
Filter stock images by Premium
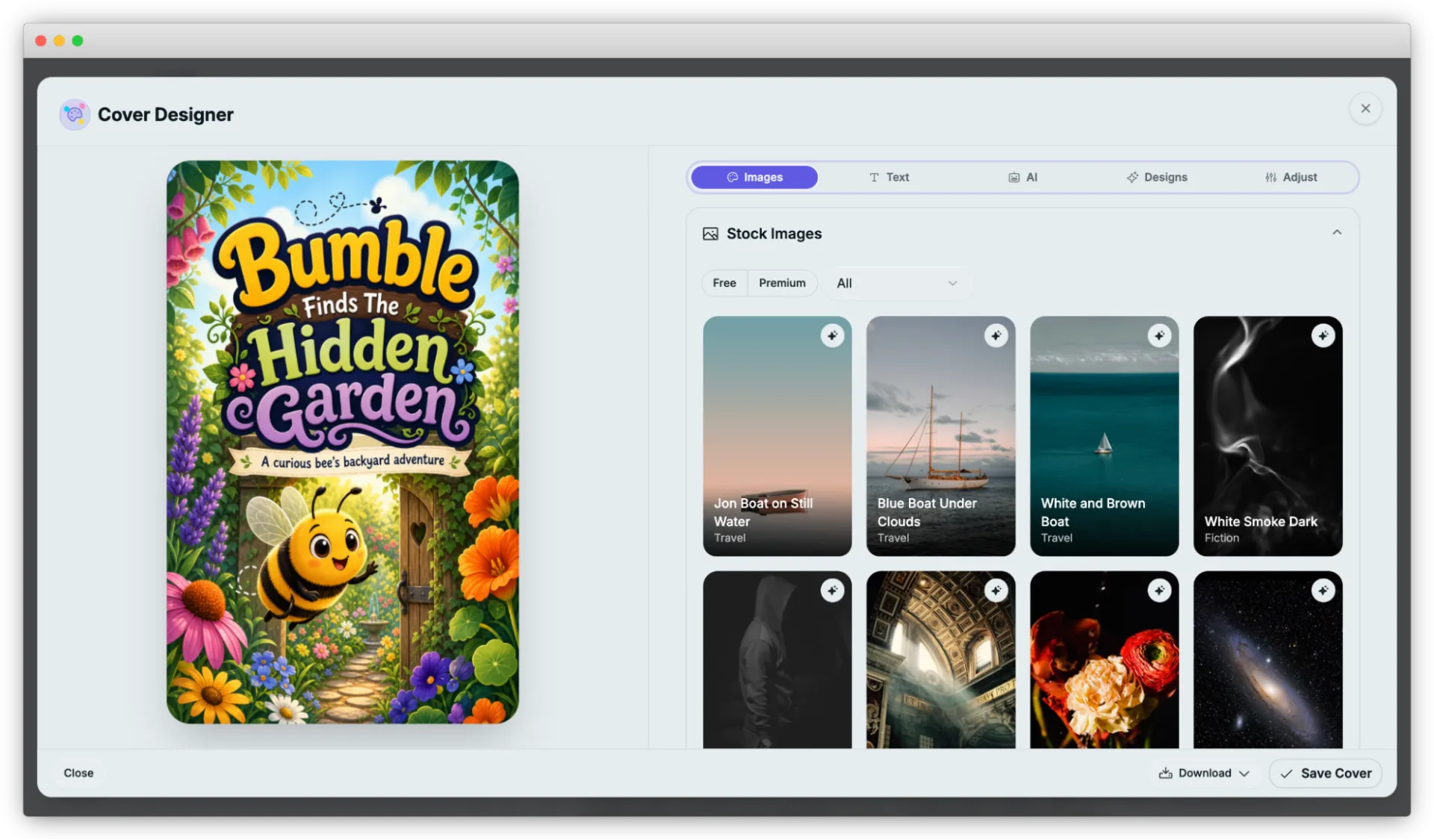782,283
